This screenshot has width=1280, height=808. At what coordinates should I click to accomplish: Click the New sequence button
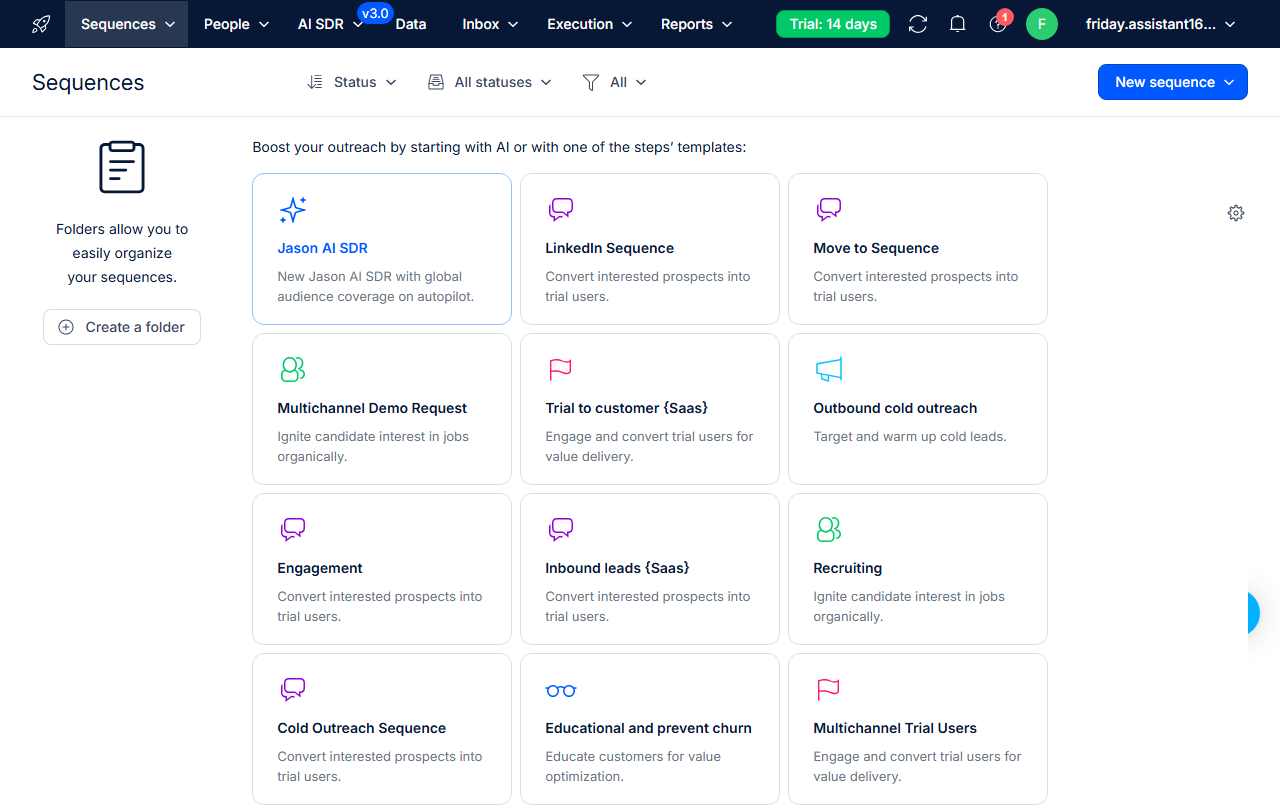coord(1172,82)
